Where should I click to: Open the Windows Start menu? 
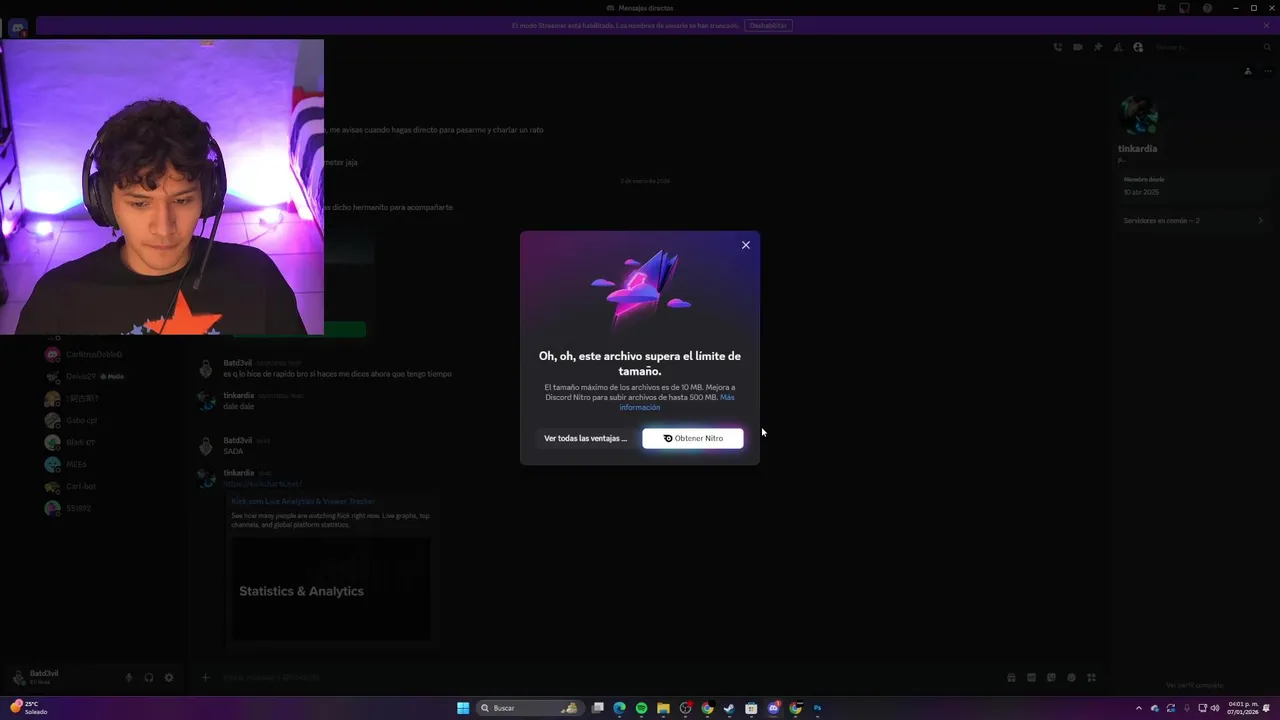point(463,708)
